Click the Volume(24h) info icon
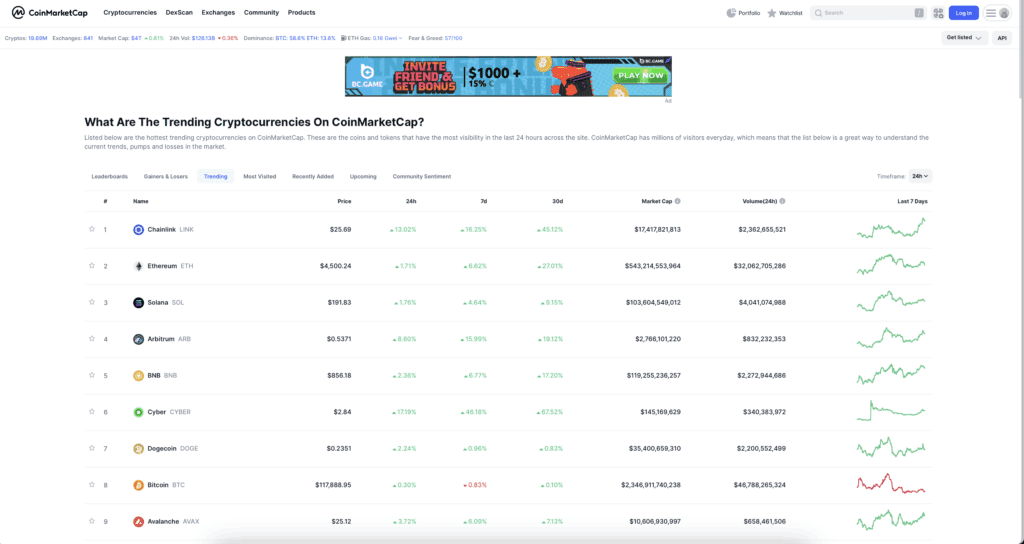 782,201
